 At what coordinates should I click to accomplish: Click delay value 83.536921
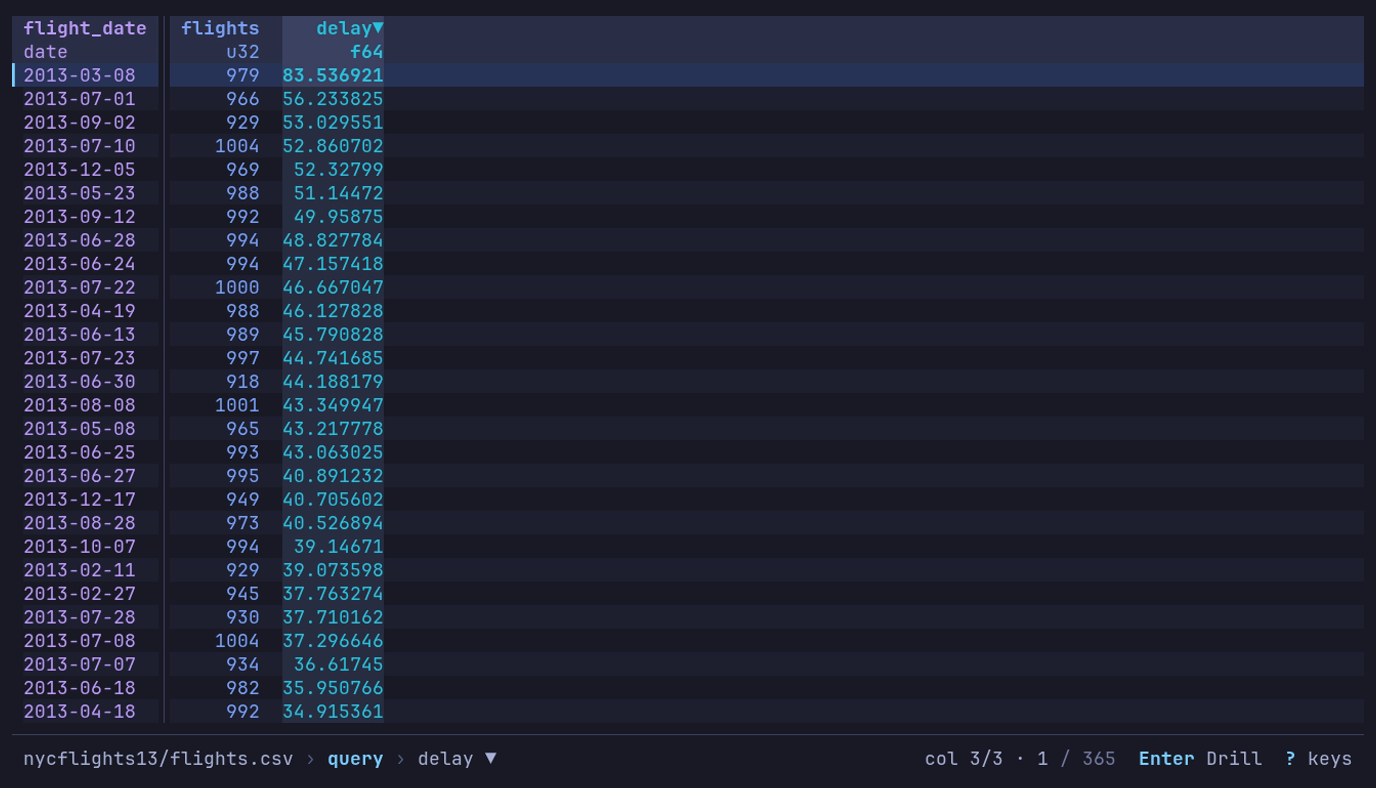[333, 75]
